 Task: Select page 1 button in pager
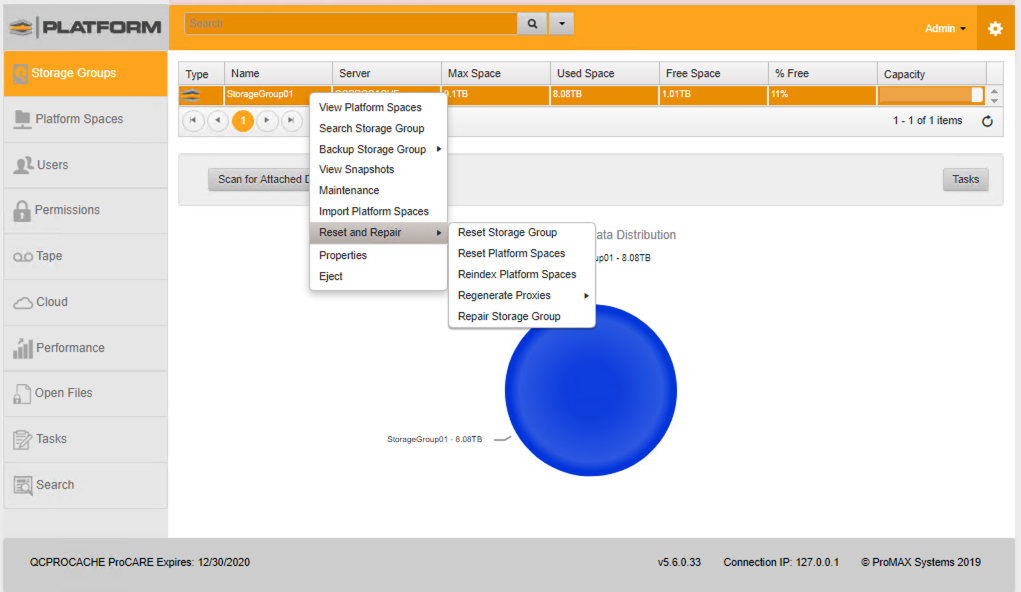point(243,120)
